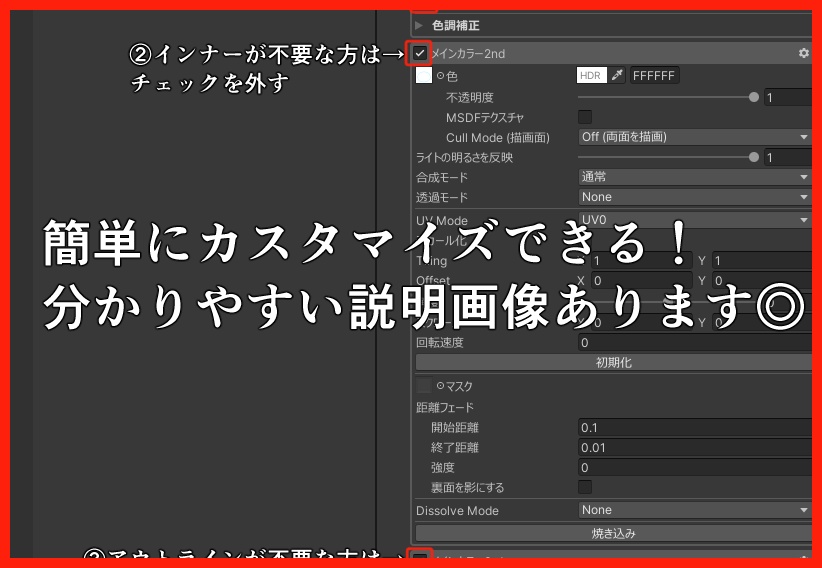Viewport: 822px width, 568px height.
Task: Click the 強度 value field
Action: pos(695,467)
